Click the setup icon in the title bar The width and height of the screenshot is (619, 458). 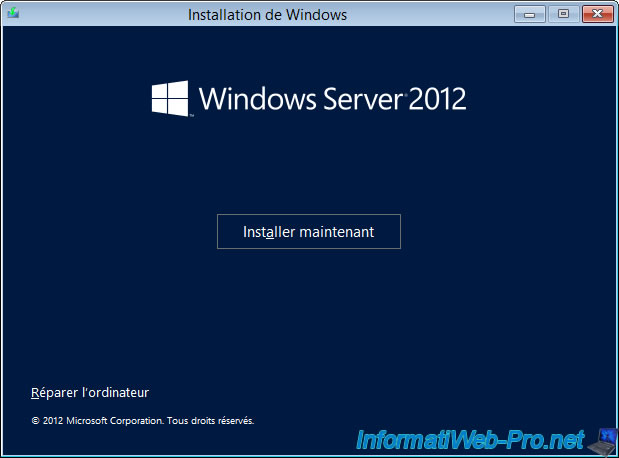click(13, 13)
